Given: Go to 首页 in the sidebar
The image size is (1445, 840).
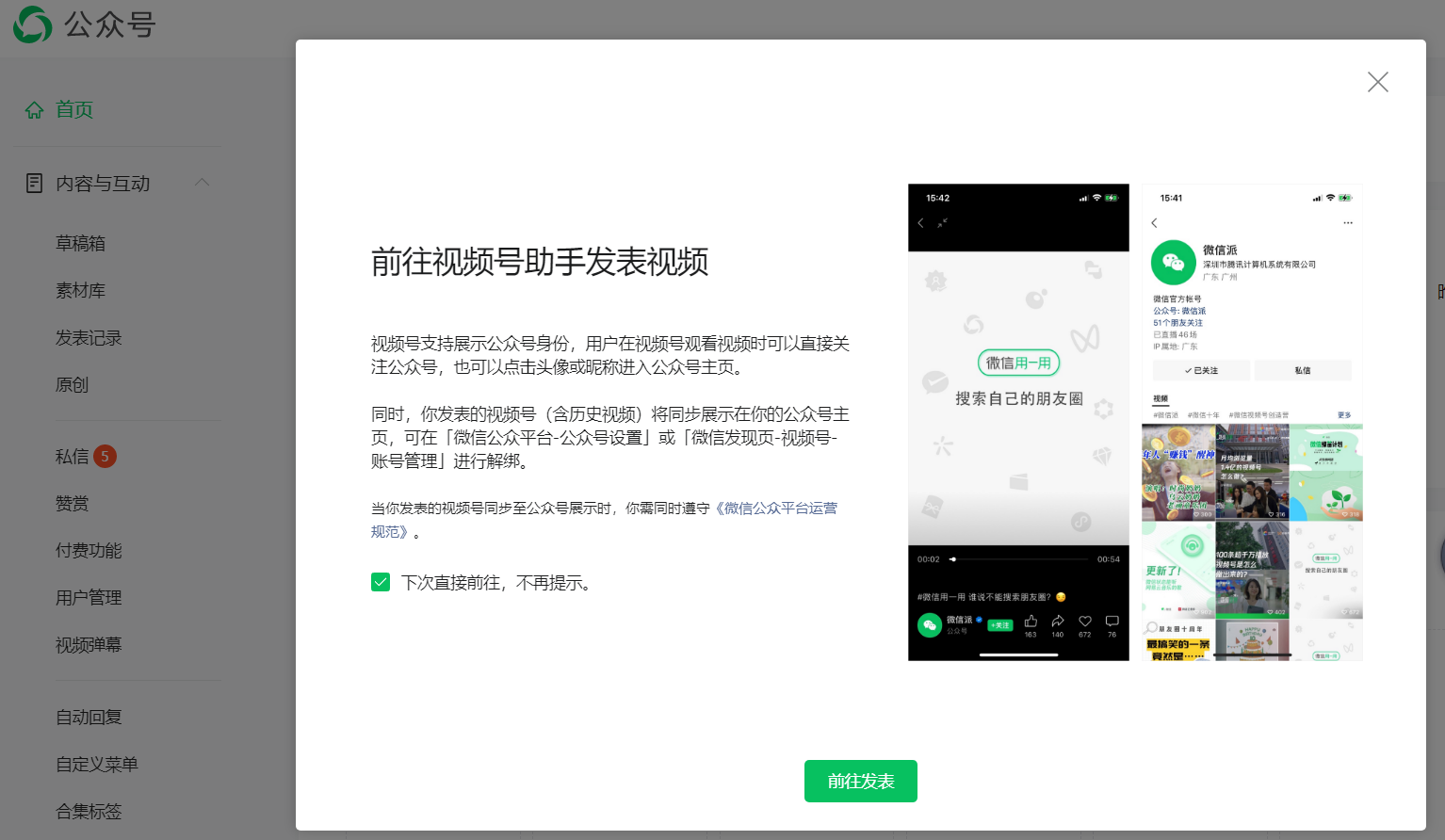Looking at the screenshot, I should point(73,109).
